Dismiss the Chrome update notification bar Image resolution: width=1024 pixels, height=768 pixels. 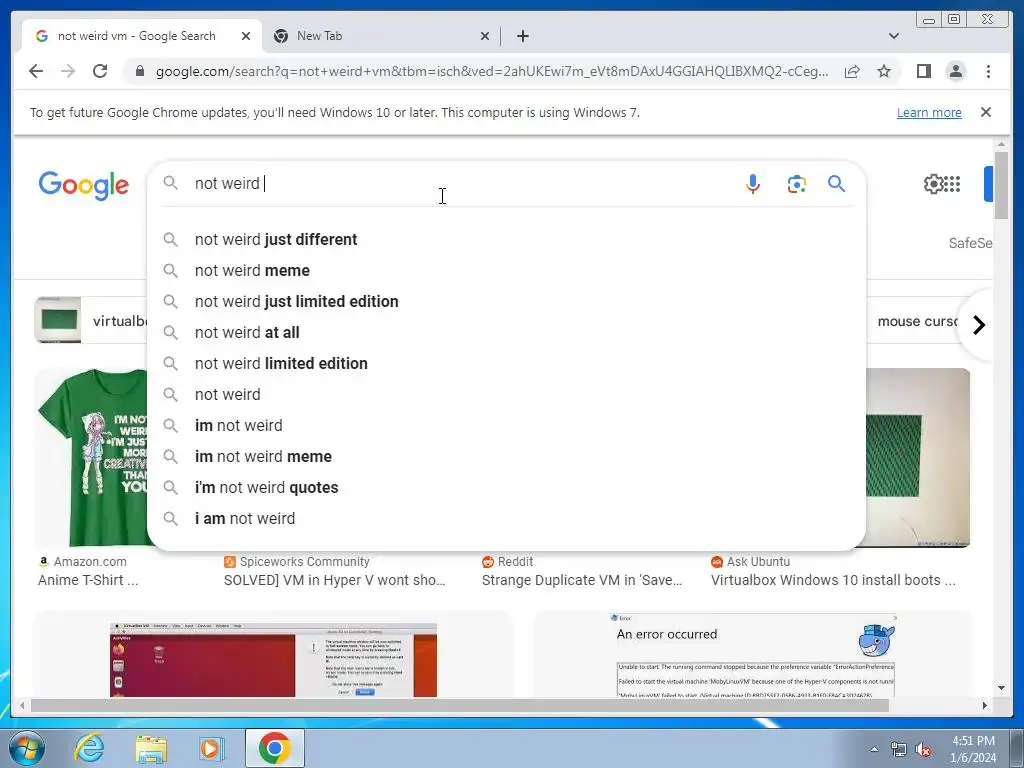[986, 112]
